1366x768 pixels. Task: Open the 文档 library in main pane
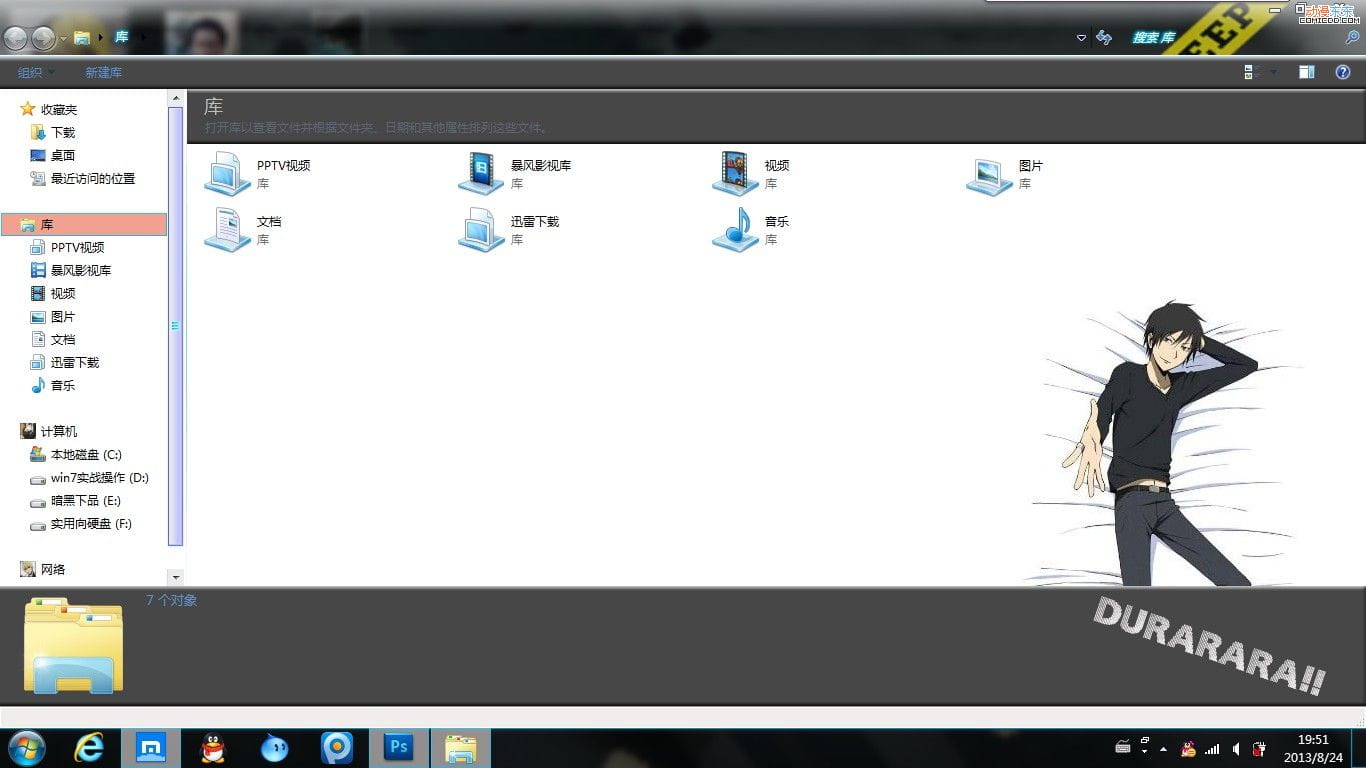(x=227, y=229)
